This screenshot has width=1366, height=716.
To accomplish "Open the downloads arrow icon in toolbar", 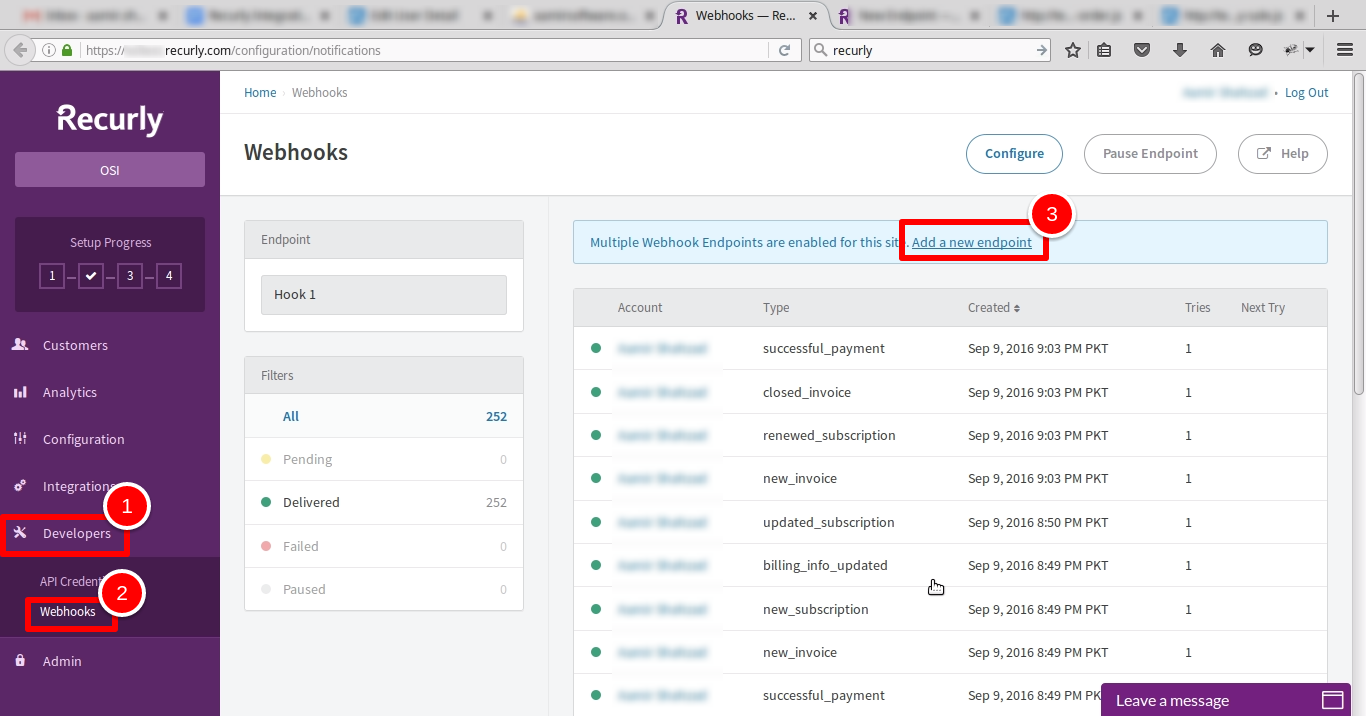I will click(1180, 50).
